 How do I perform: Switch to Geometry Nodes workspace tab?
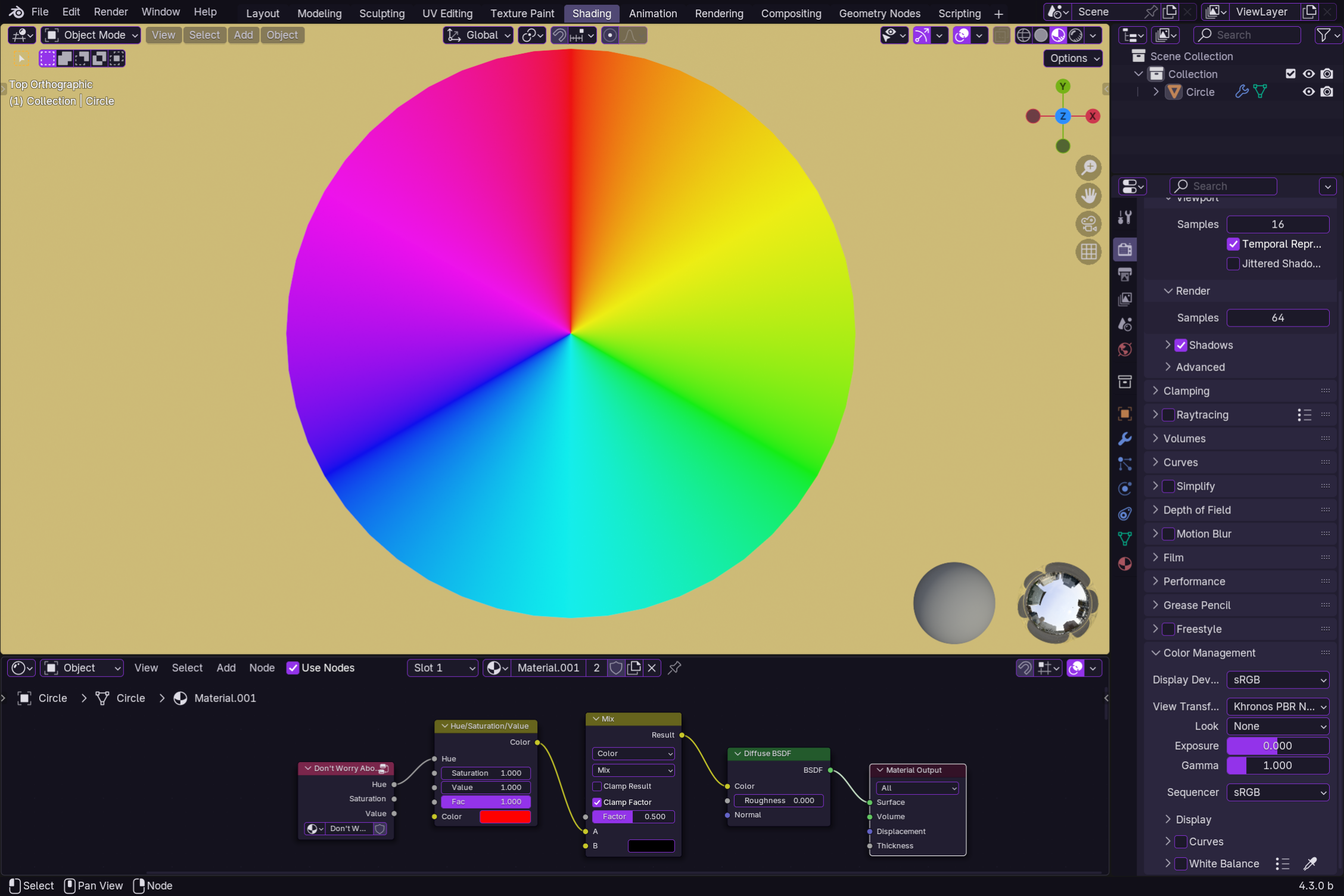(x=879, y=13)
